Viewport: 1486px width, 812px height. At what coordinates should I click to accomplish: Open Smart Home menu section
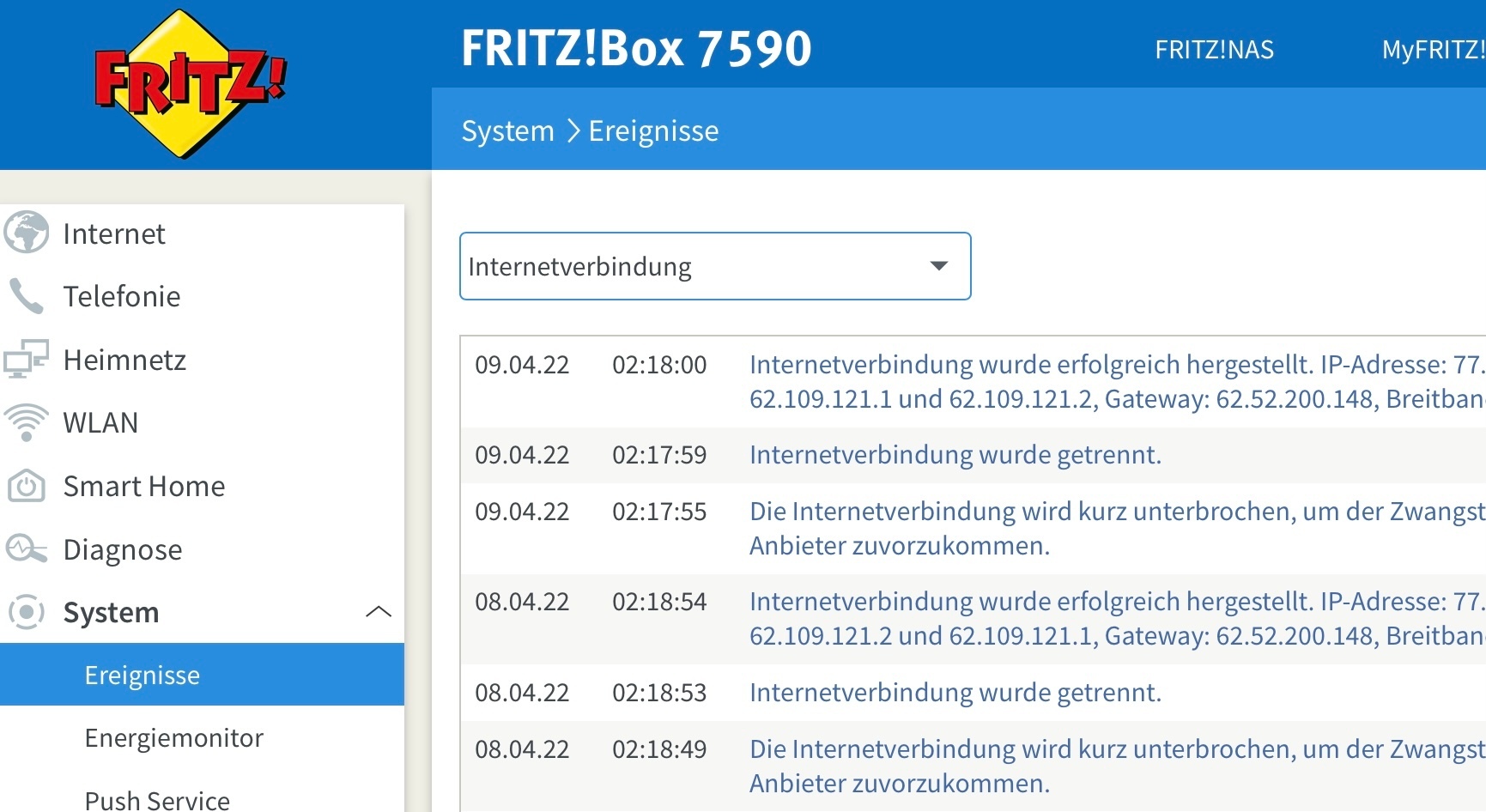[144, 486]
